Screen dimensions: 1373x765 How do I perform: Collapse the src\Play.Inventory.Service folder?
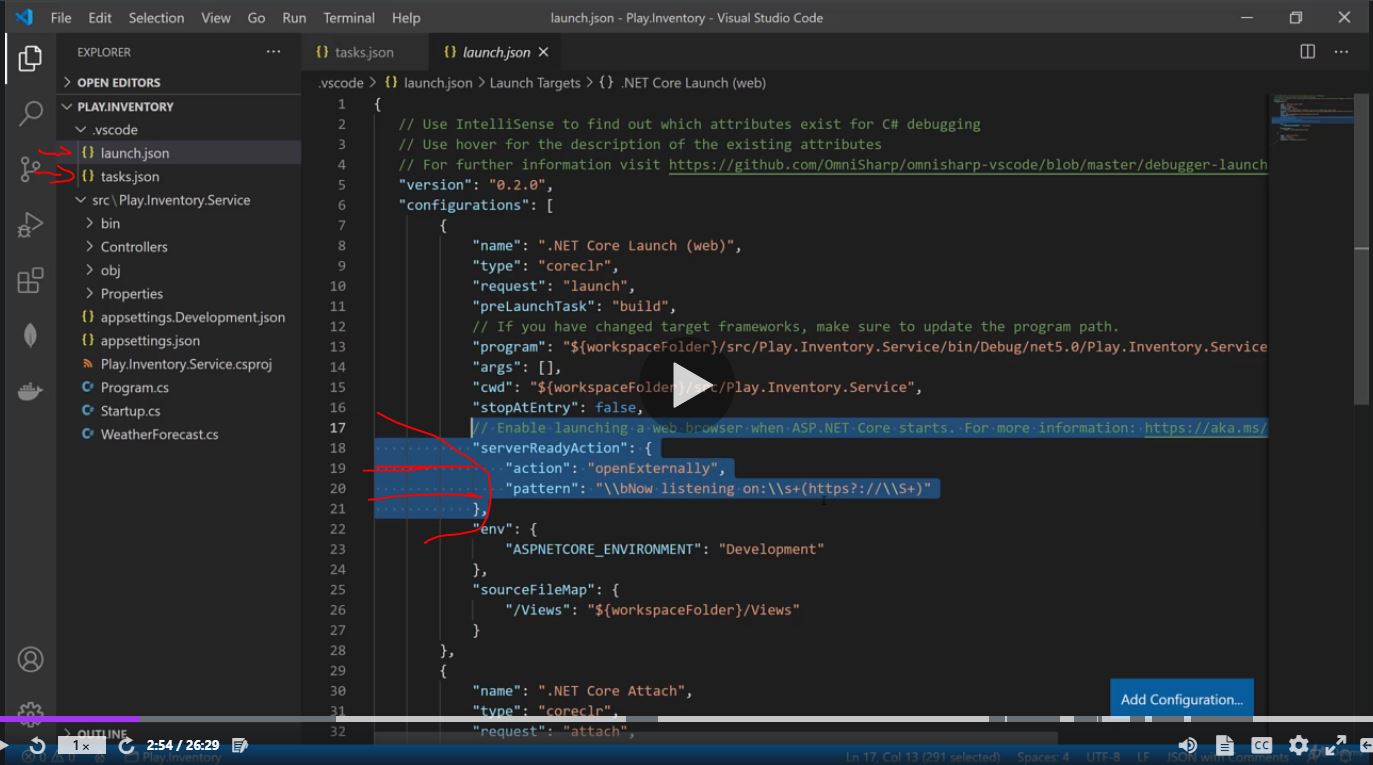[179, 200]
